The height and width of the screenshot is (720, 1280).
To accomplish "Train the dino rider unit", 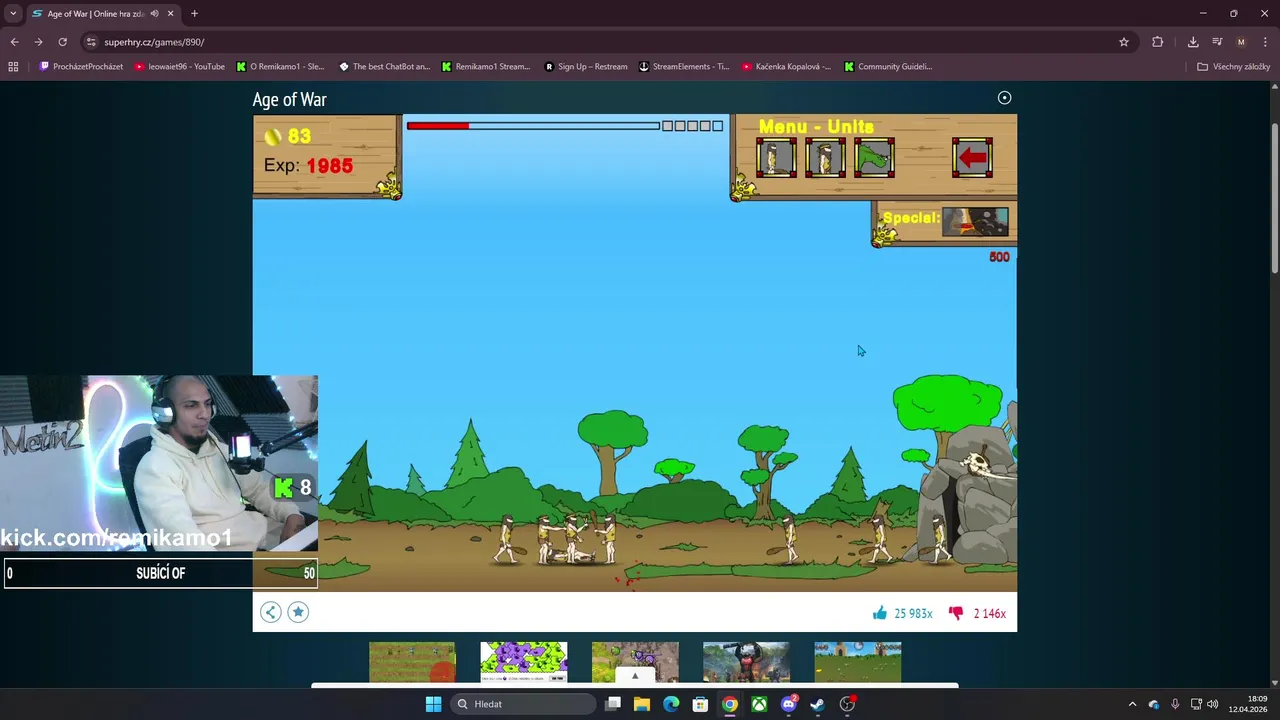I will coord(874,158).
